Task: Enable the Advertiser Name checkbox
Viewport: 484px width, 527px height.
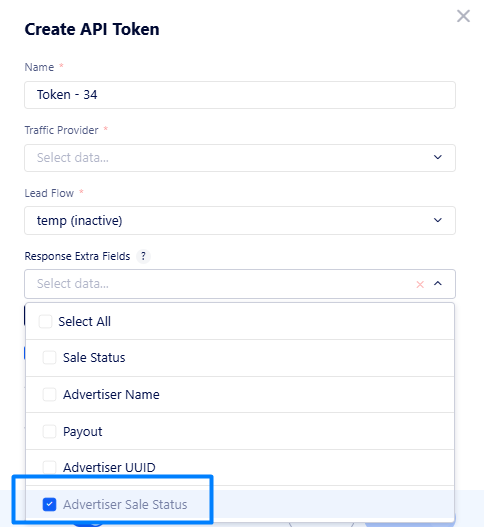Action: (x=49, y=394)
